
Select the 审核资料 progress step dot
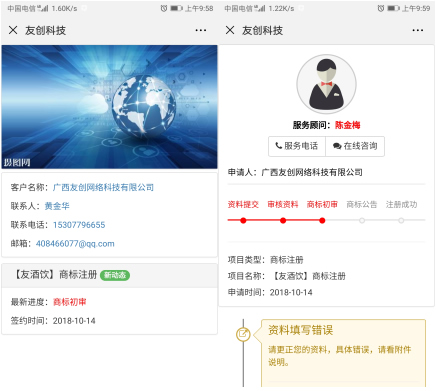[283, 220]
